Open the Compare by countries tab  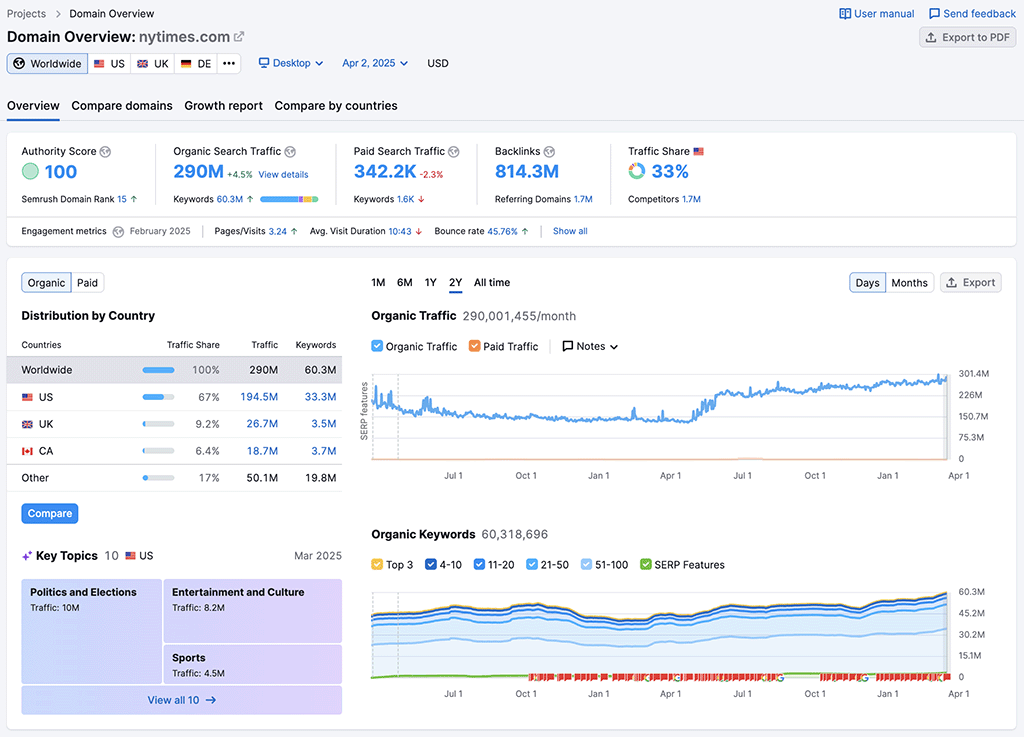click(x=336, y=106)
